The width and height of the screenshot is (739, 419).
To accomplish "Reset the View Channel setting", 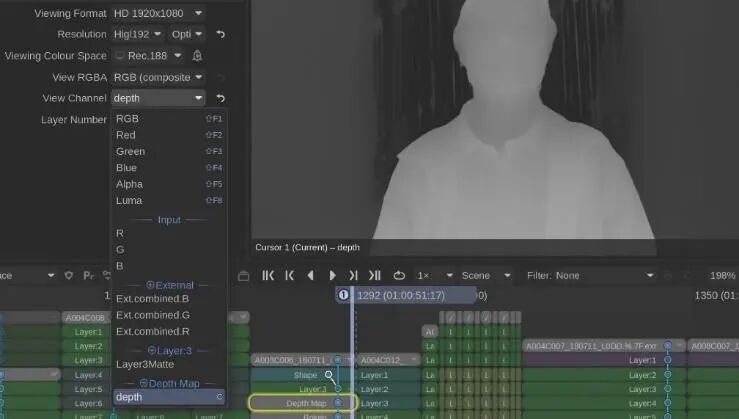I will pyautogui.click(x=220, y=99).
